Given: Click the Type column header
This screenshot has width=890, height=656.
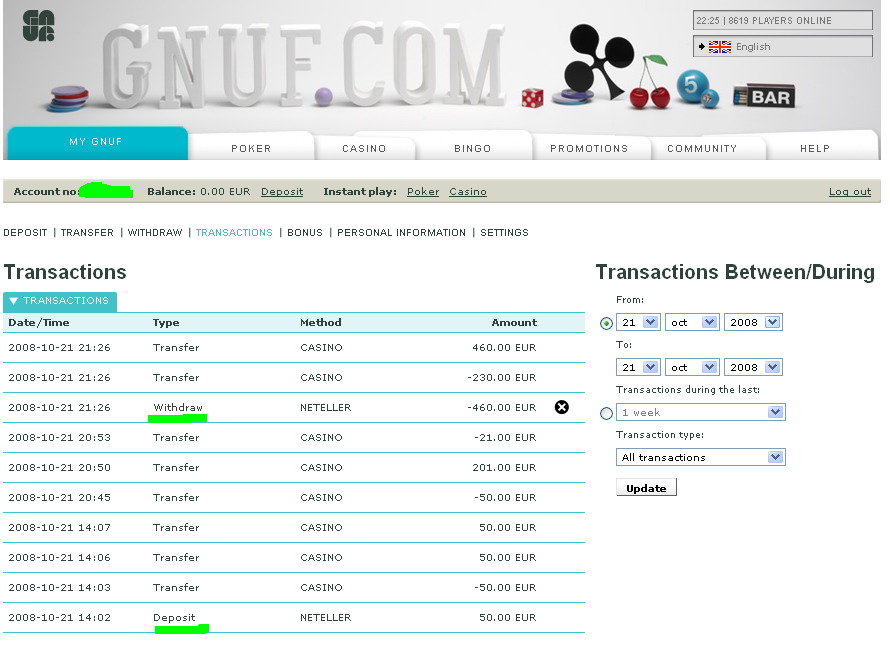Looking at the screenshot, I should pos(166,322).
